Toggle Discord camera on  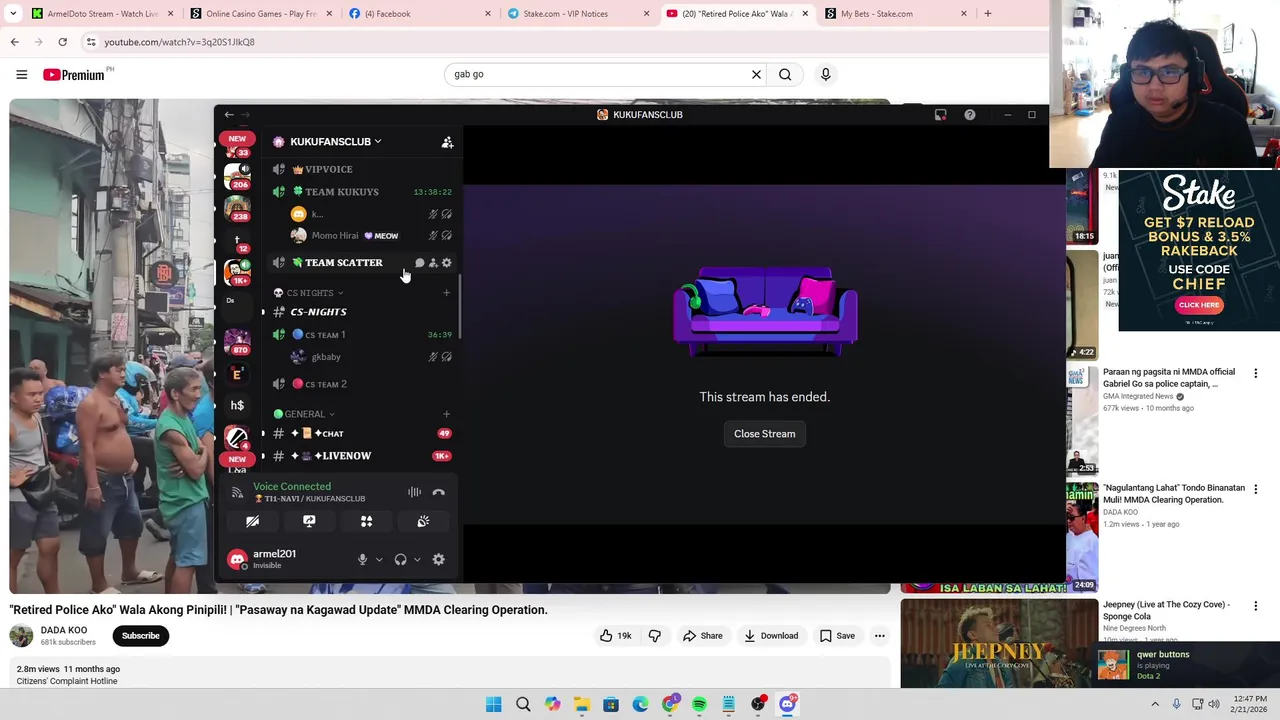coord(252,521)
